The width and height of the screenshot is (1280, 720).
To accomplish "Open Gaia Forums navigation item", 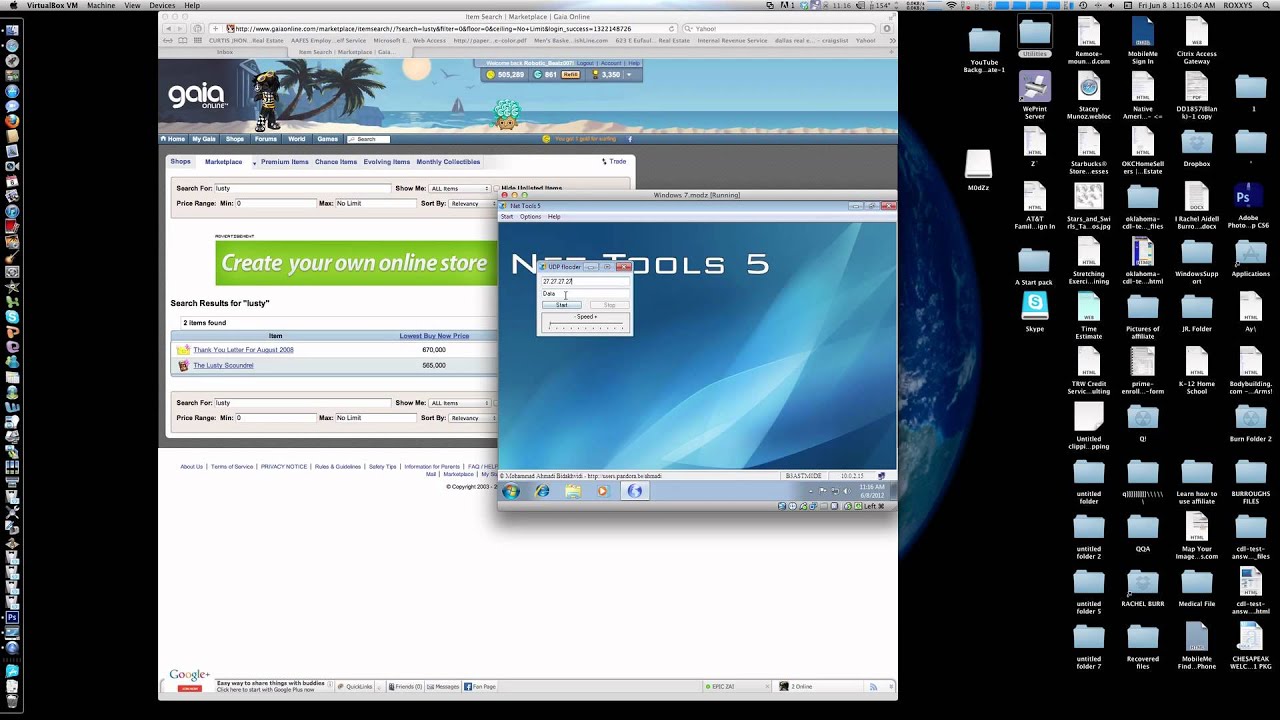I will (265, 139).
